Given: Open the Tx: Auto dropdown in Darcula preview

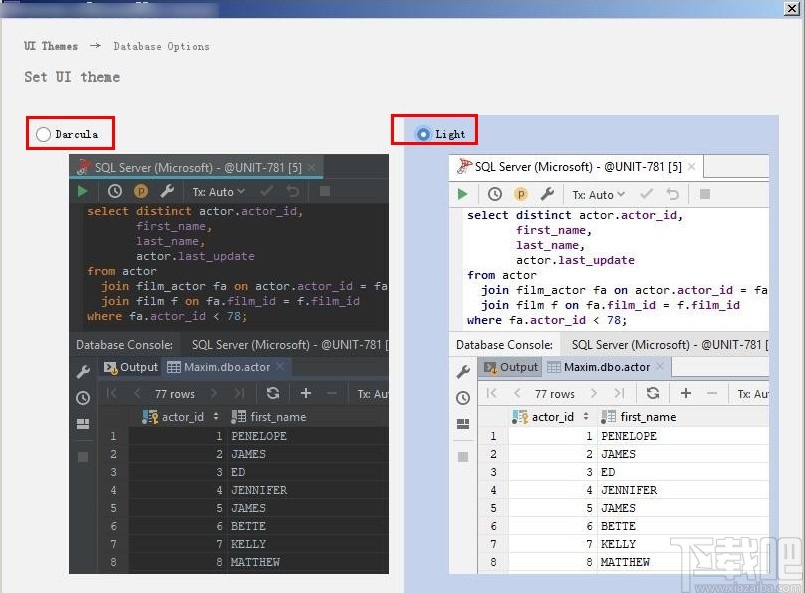Looking at the screenshot, I should [x=219, y=192].
